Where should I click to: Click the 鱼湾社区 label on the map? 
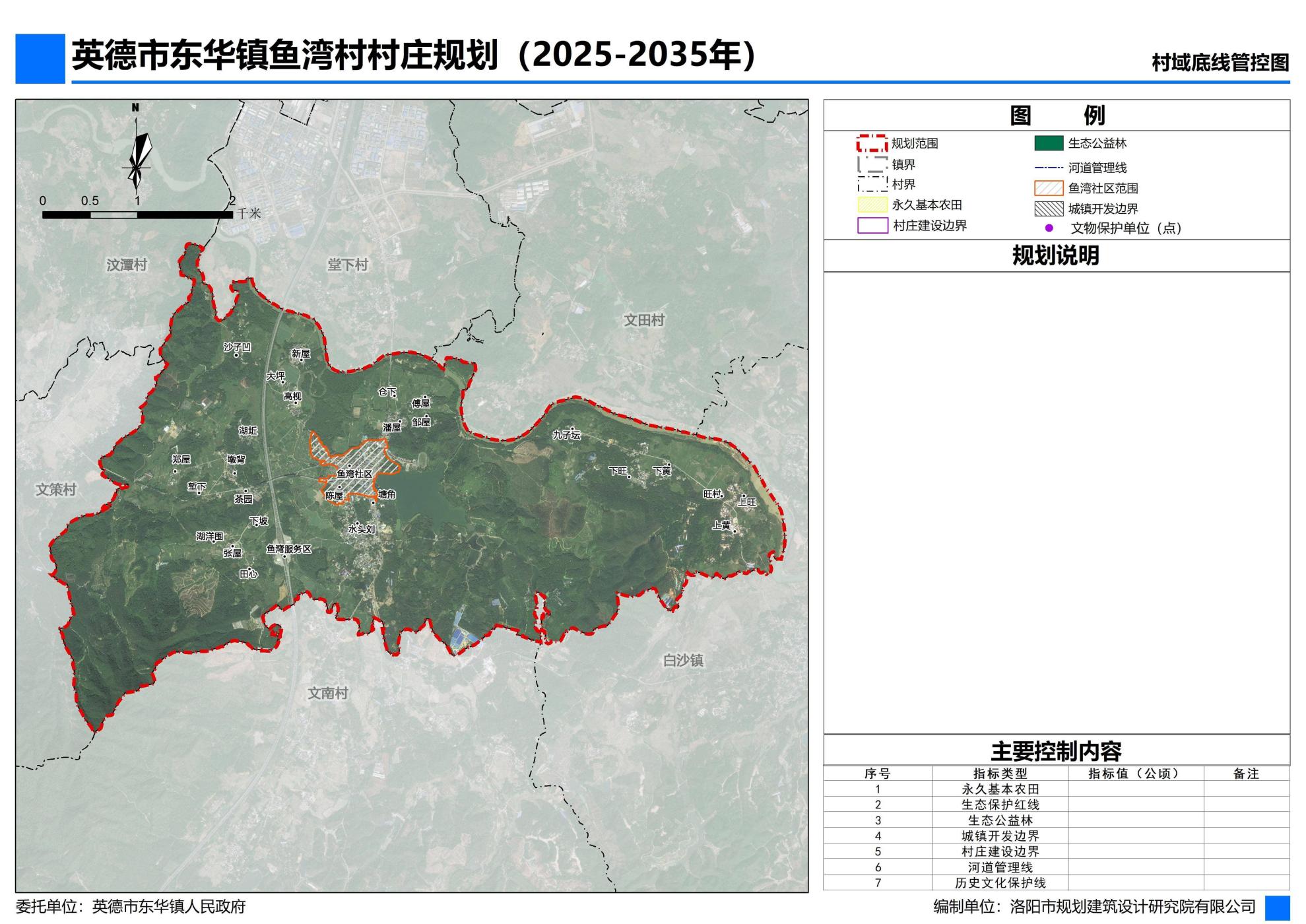(x=354, y=474)
